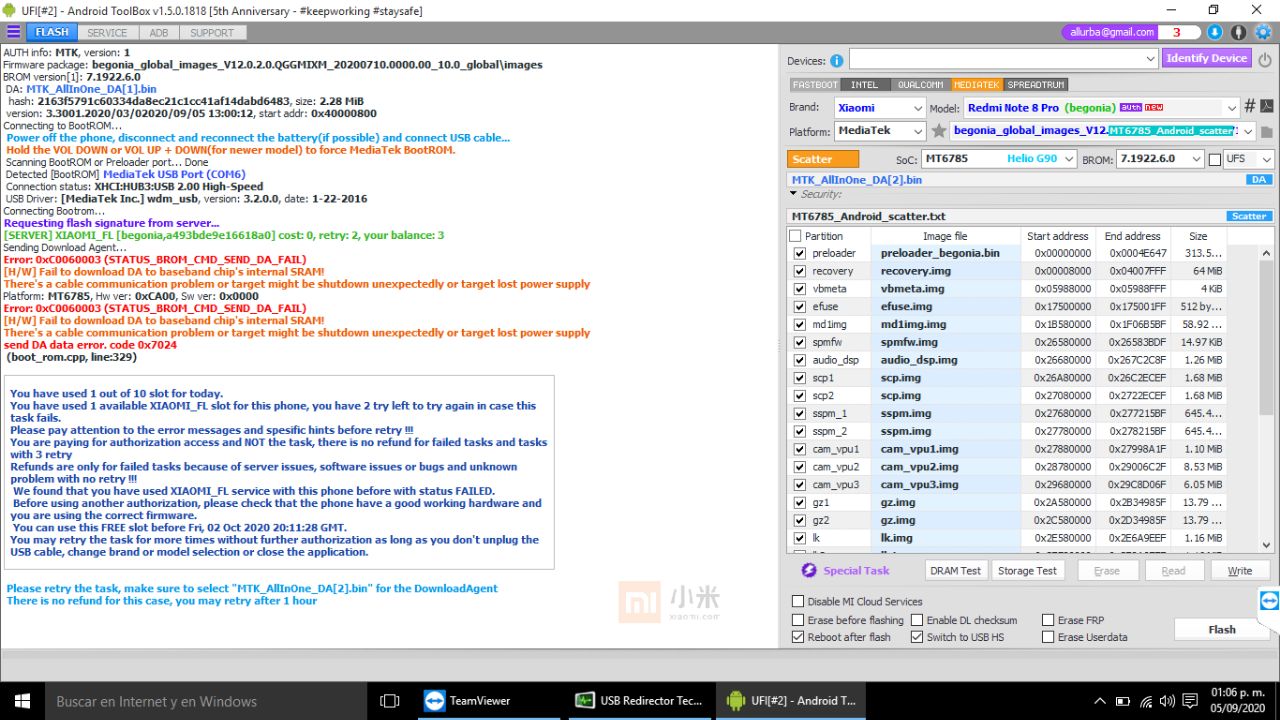
Task: Switch to the ADB tab
Action: 159,33
